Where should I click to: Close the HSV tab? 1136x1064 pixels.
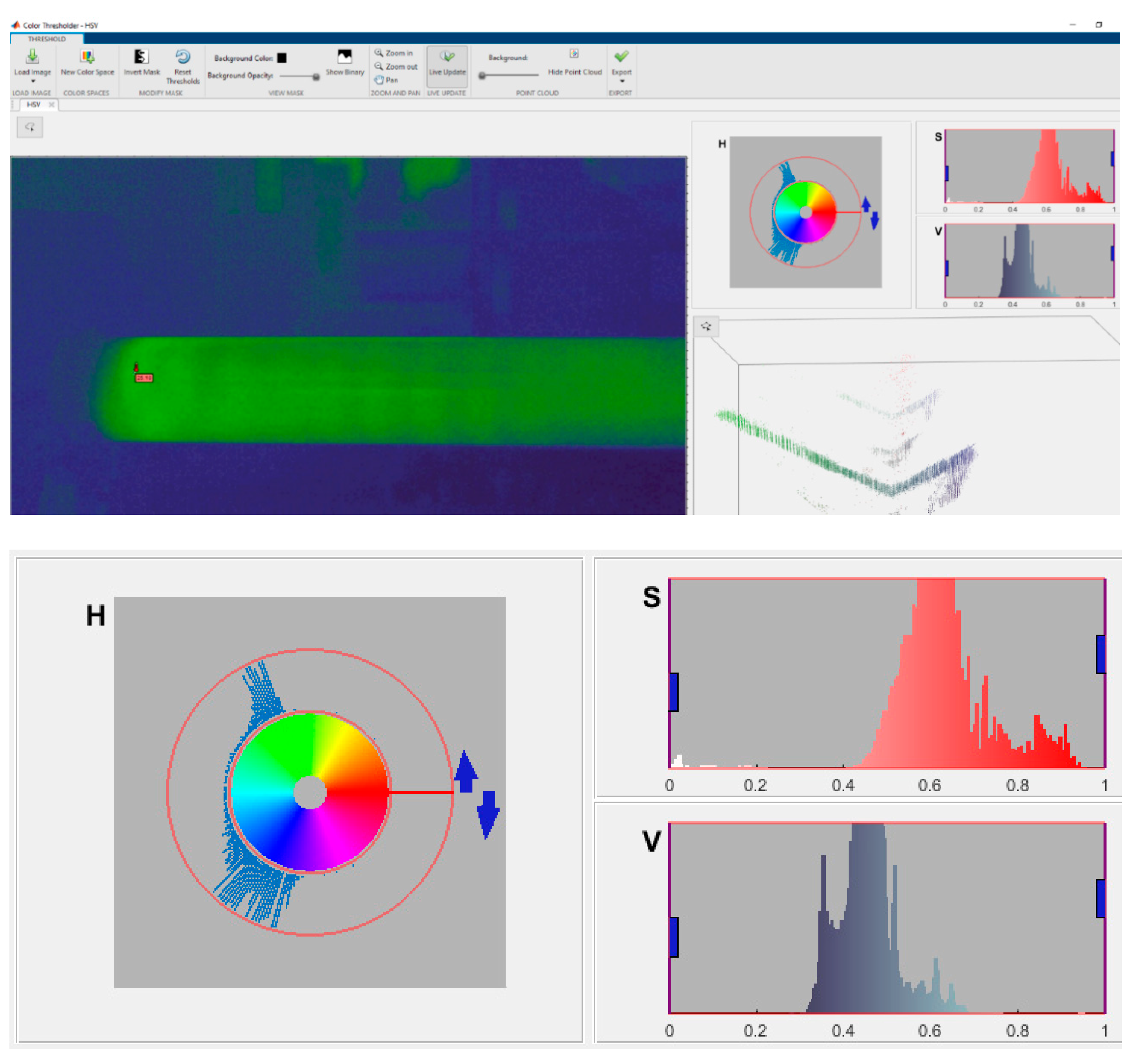51,105
